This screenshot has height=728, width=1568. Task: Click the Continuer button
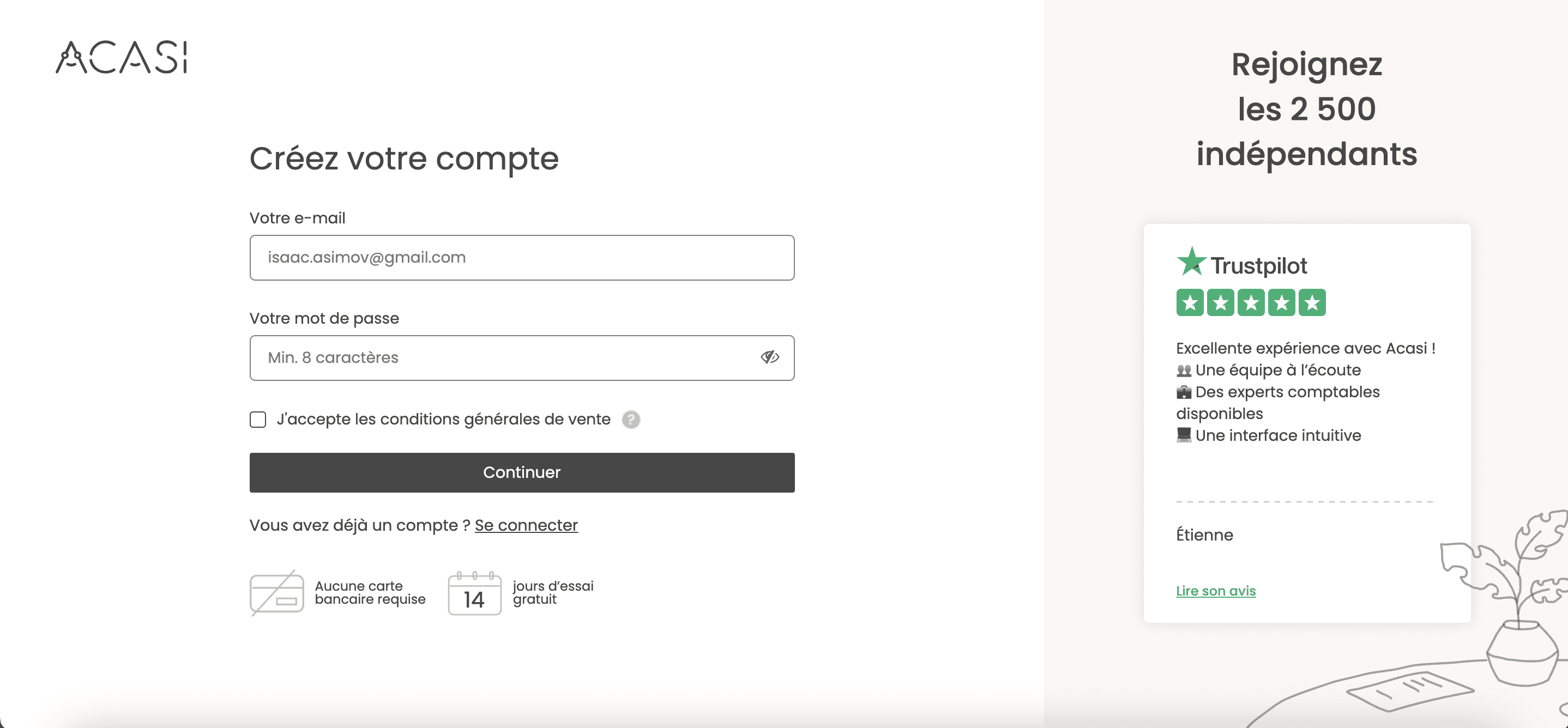[522, 472]
